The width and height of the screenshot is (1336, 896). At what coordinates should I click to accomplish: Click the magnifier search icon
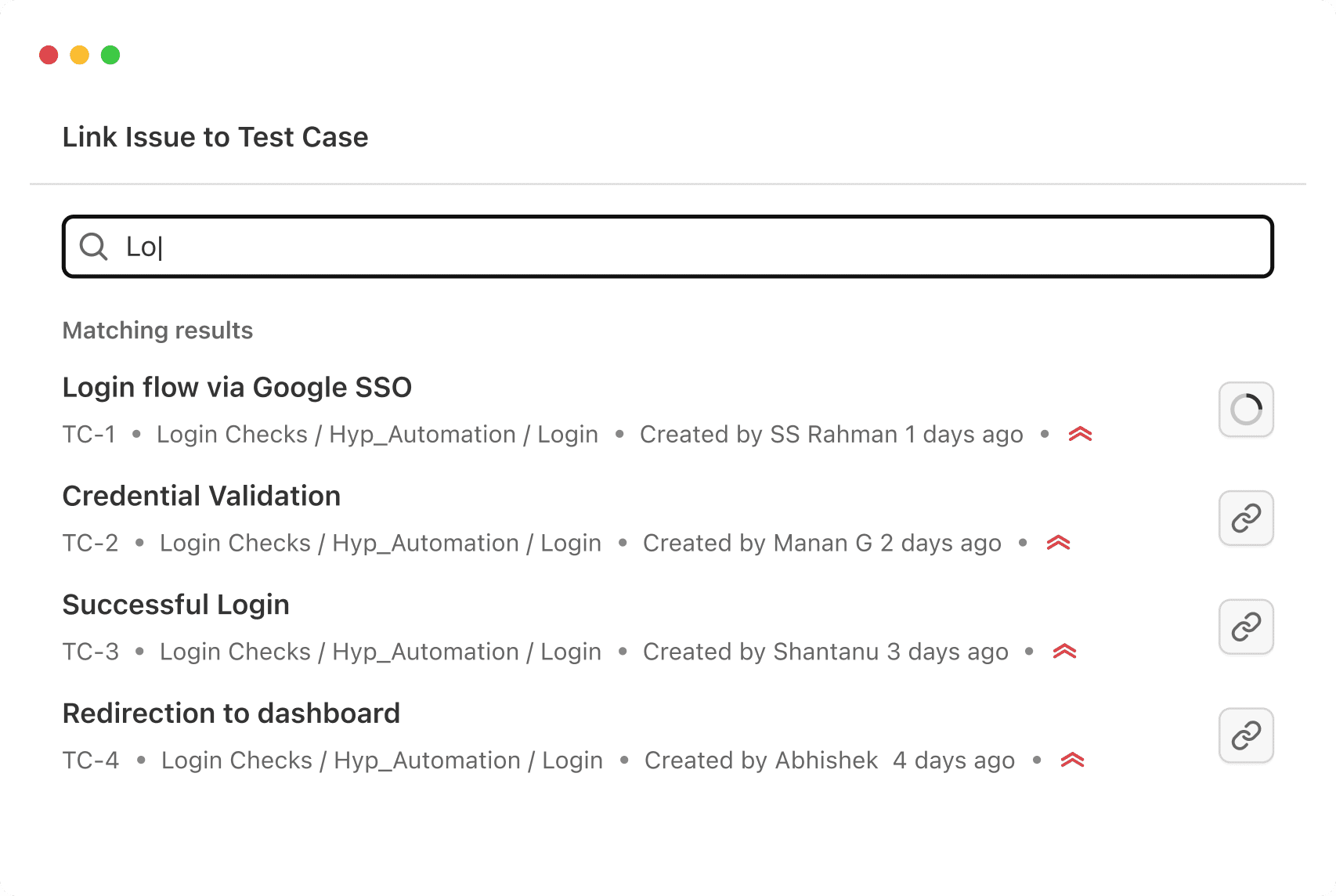pos(94,247)
